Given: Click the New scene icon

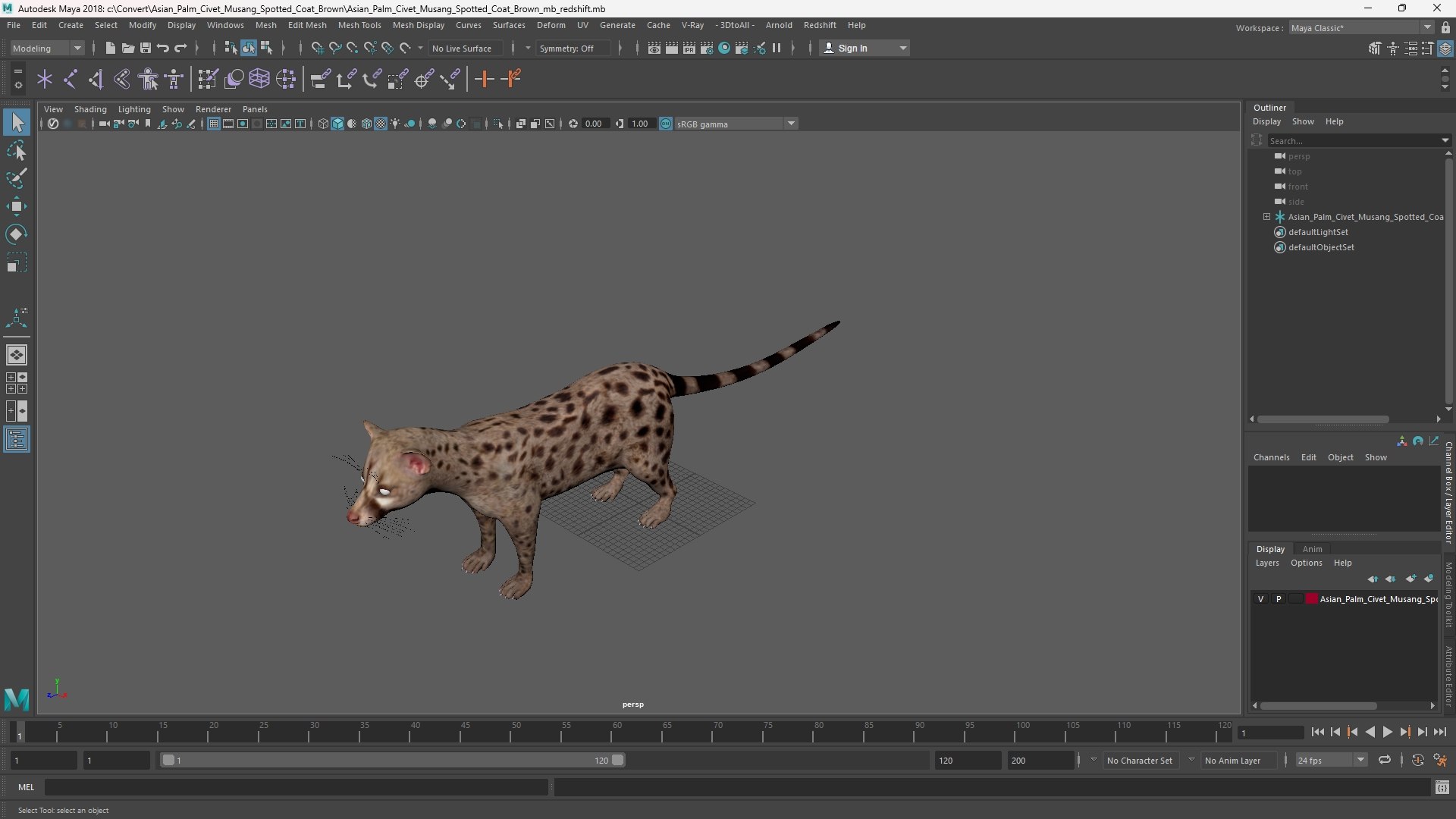Looking at the screenshot, I should click(x=111, y=48).
